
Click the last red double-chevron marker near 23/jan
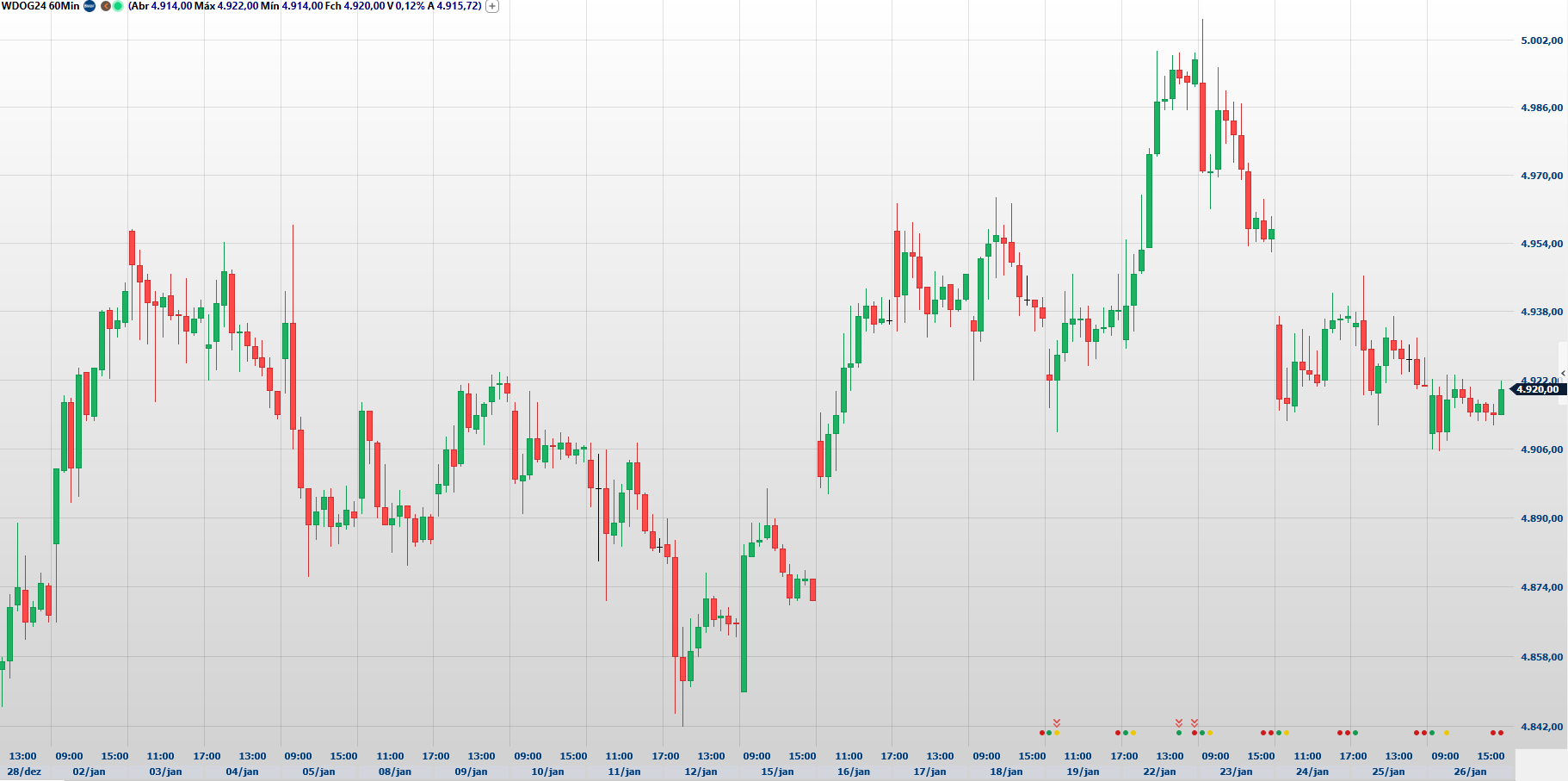click(x=1195, y=722)
